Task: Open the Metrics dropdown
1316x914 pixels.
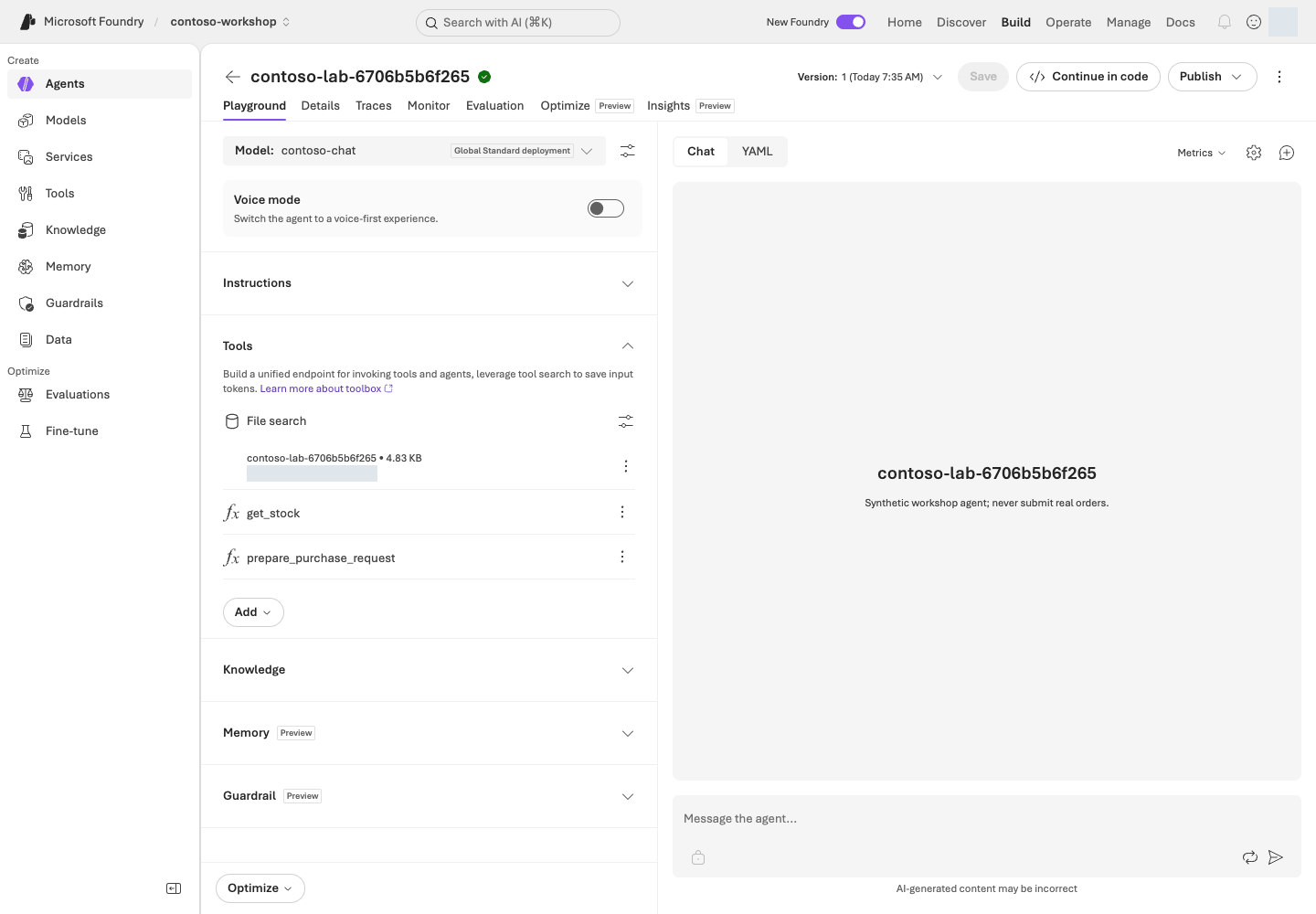Action: [x=1202, y=153]
